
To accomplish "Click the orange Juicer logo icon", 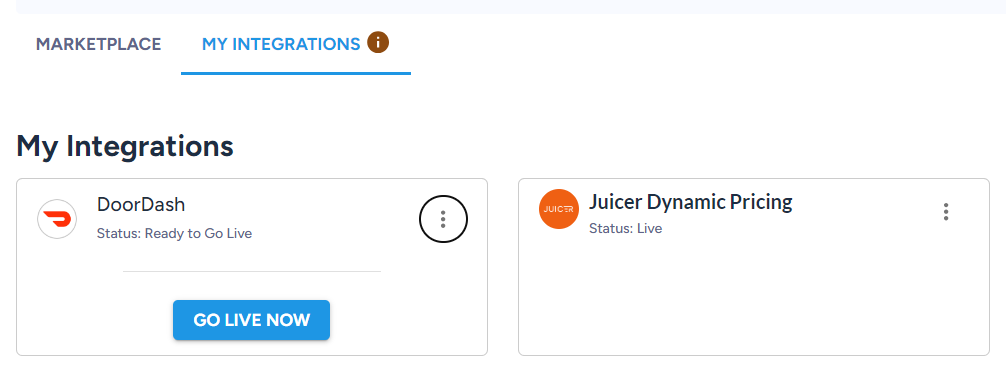I will pyautogui.click(x=559, y=209).
